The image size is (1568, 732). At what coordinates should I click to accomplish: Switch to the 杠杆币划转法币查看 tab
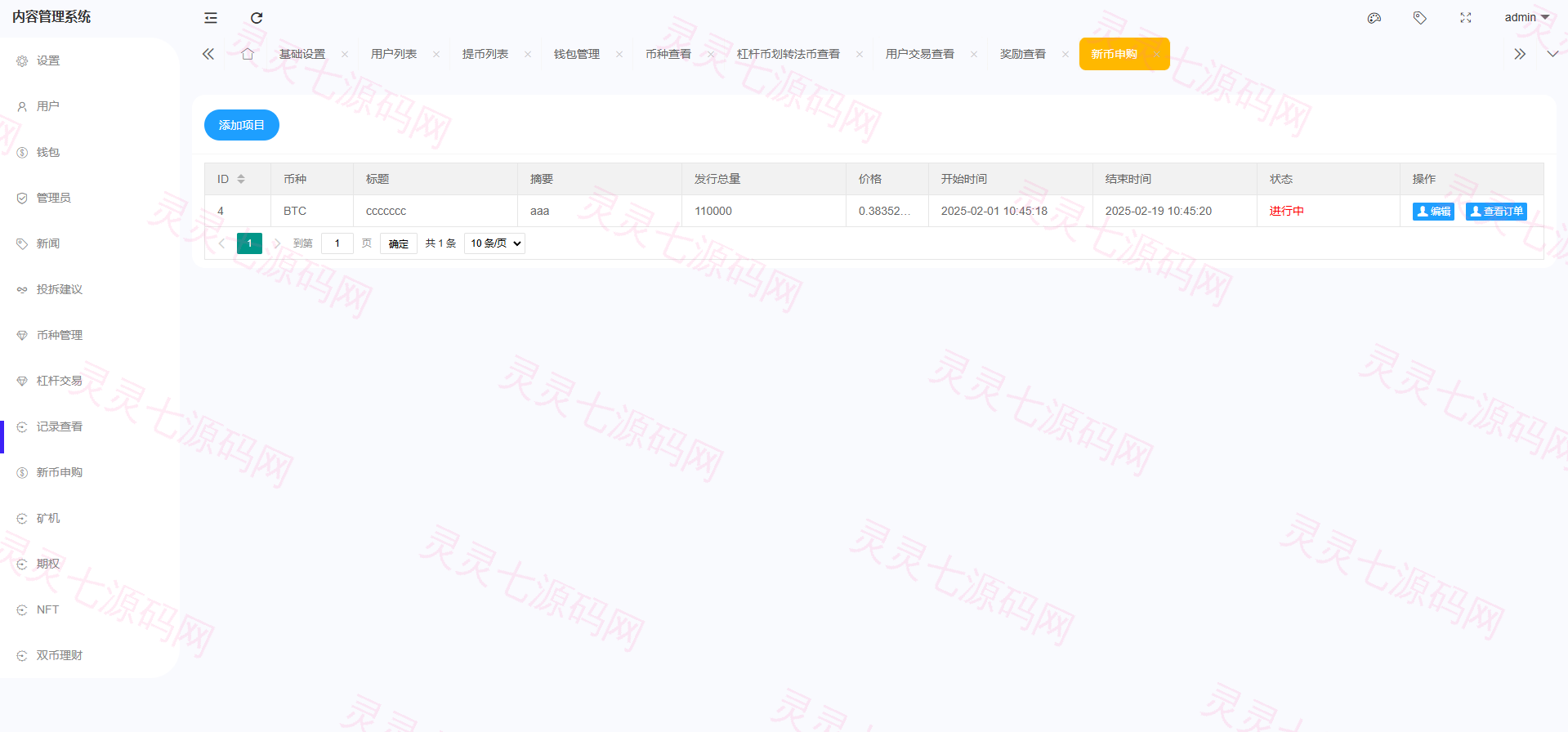(x=788, y=54)
